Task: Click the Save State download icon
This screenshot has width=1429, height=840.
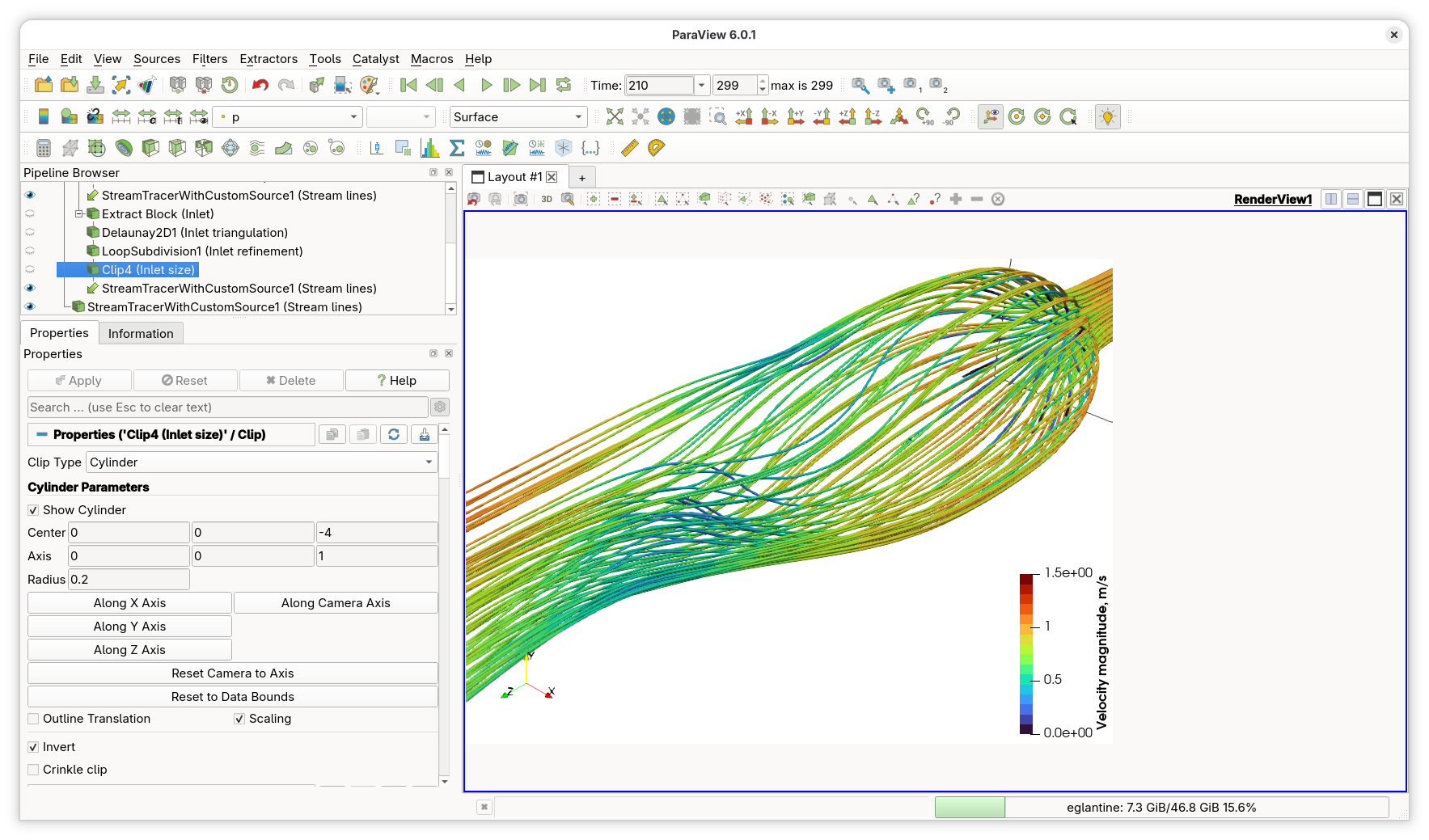Action: point(95,85)
